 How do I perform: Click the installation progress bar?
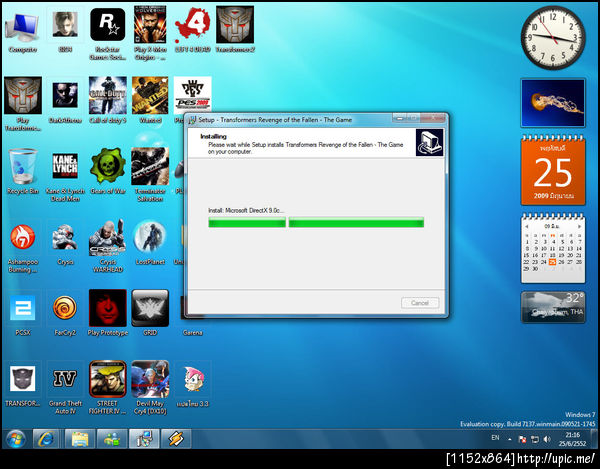(x=316, y=222)
